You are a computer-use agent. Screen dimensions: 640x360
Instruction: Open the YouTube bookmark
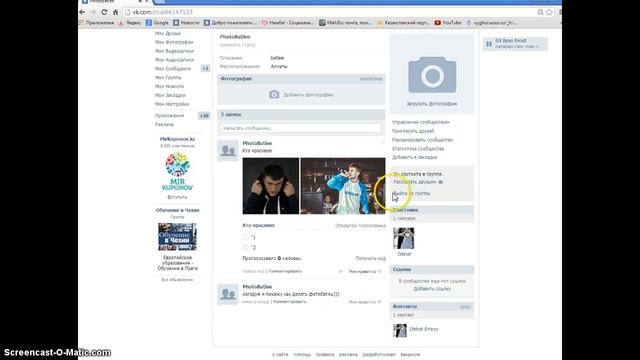tap(448, 23)
